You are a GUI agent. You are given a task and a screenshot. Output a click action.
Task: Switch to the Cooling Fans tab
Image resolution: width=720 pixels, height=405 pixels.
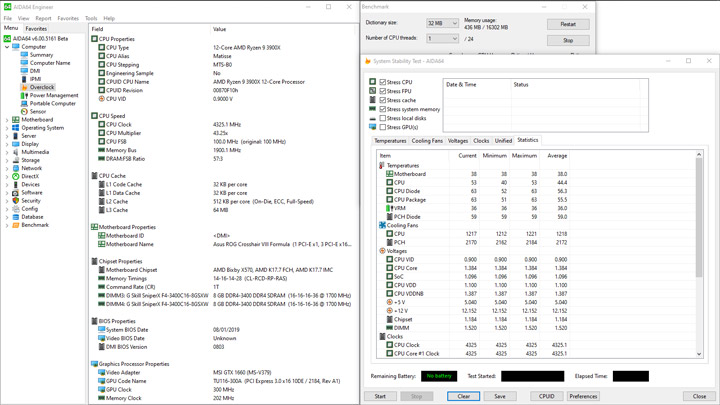pos(427,141)
